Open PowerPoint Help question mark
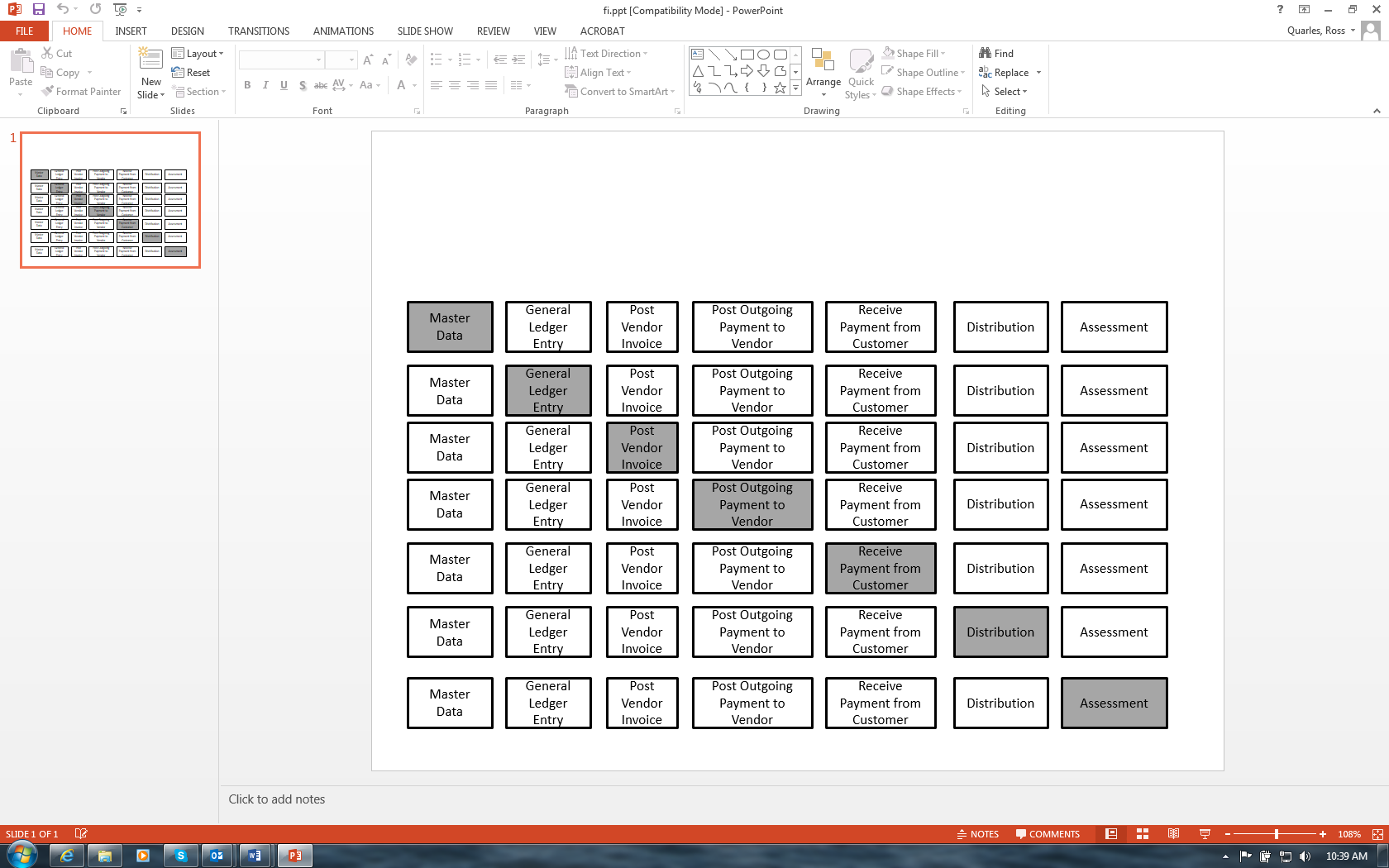 pos(1280,9)
